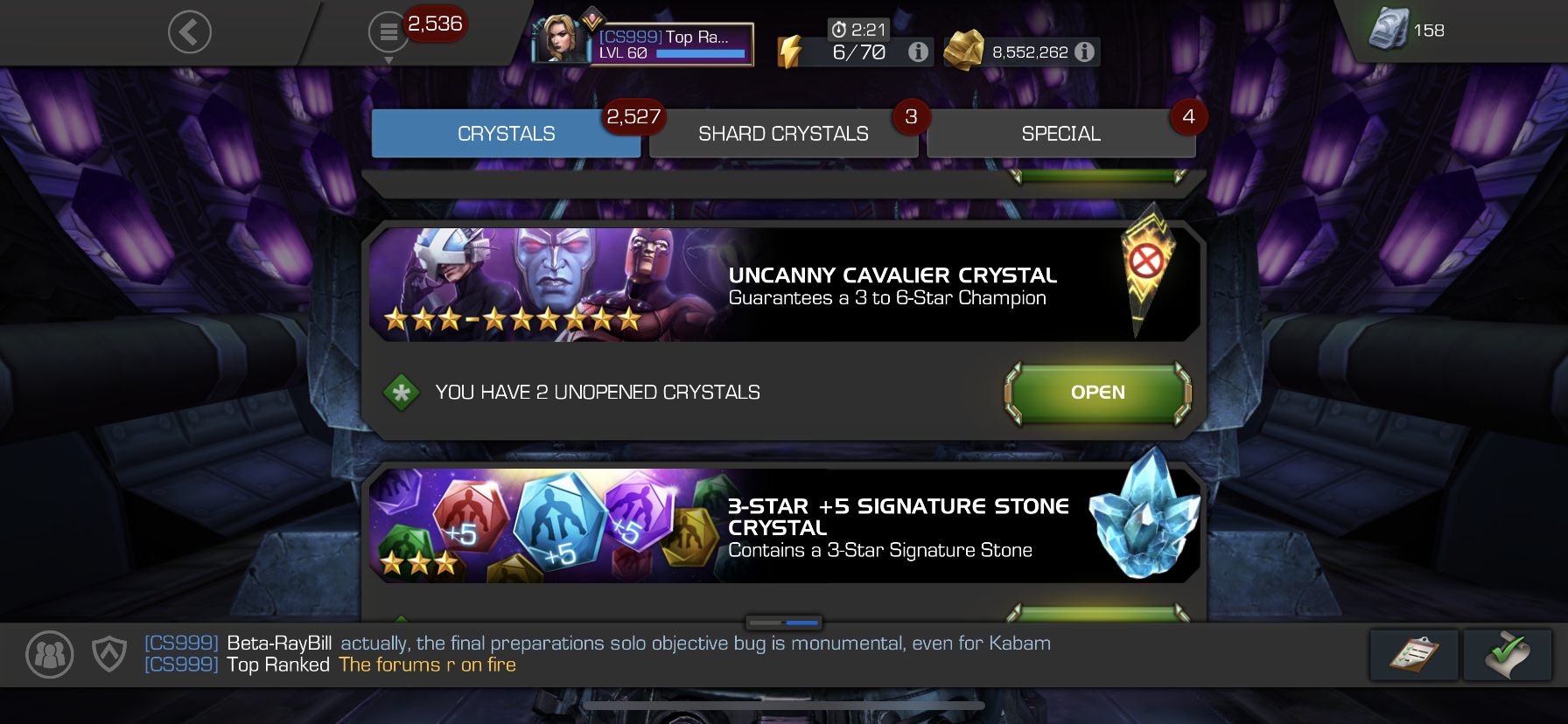
Task: Open the green checkmark objectives icon
Action: coord(1508,655)
